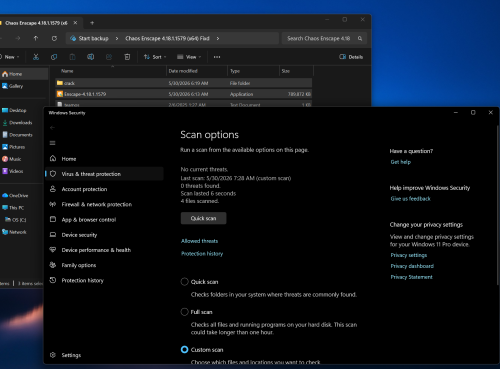Sort by the Date modified column header
Image resolution: width=500 pixels, height=369 pixels.
pos(197,71)
